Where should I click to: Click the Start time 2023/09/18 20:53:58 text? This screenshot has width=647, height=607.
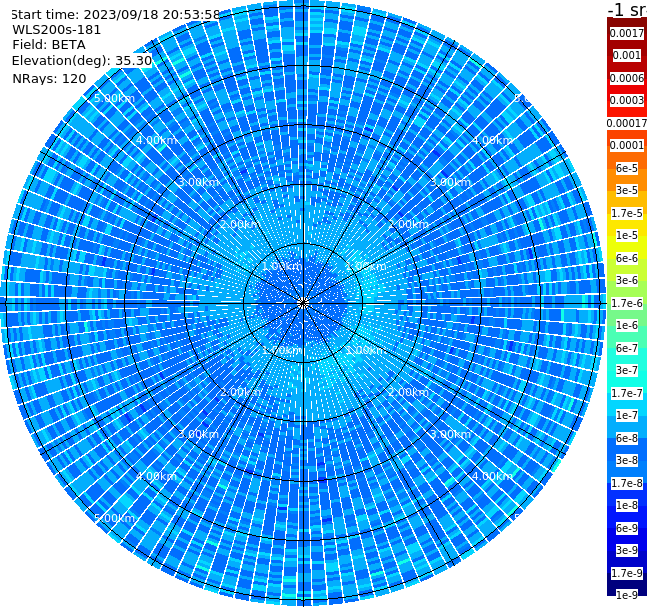click(115, 15)
